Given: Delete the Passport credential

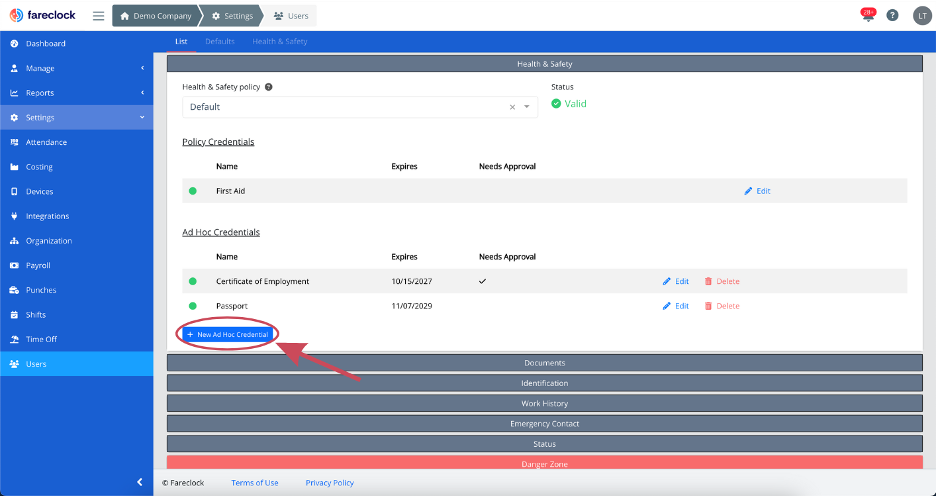Looking at the screenshot, I should 722,306.
